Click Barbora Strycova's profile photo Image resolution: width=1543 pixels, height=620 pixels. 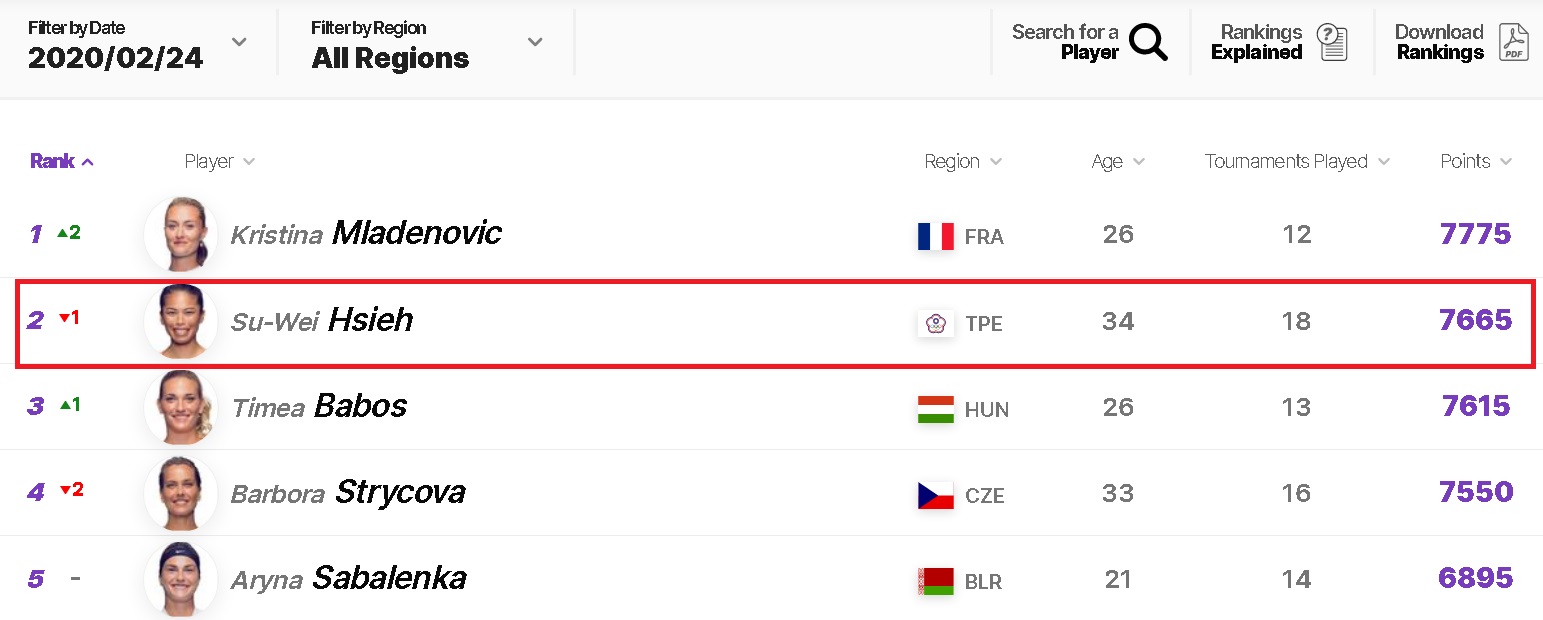(181, 493)
